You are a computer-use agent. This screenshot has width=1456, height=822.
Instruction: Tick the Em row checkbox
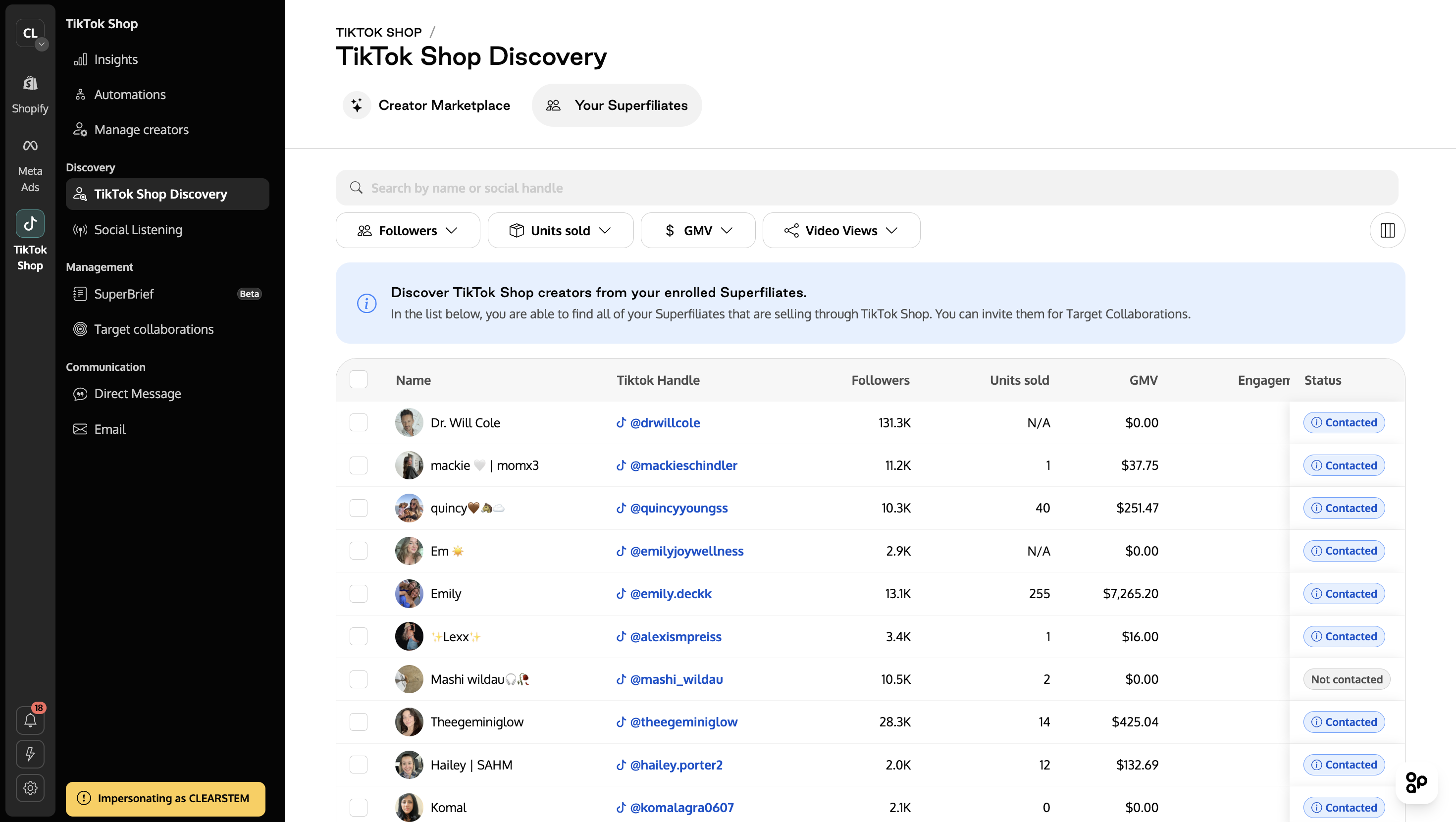tap(359, 551)
